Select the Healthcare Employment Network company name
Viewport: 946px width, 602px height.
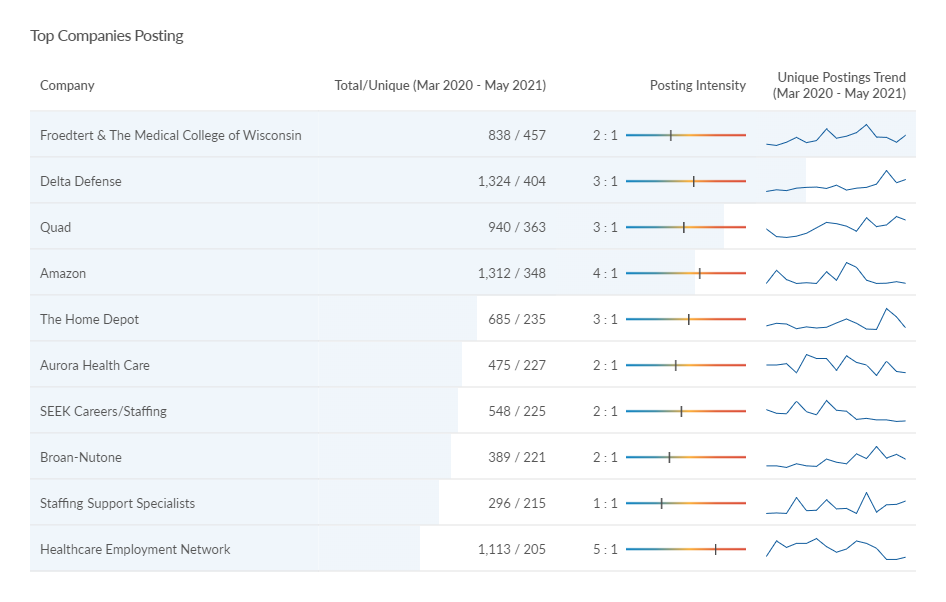(135, 549)
